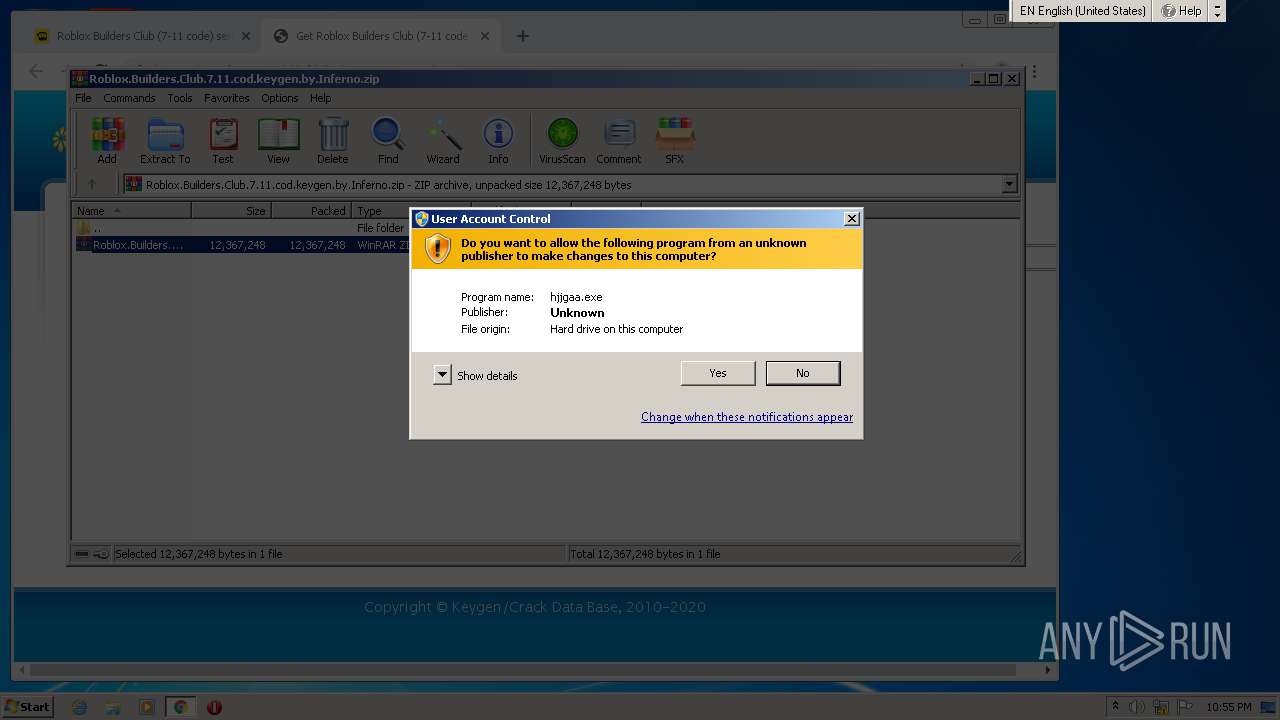The width and height of the screenshot is (1280, 720).
Task: Open Internet Explorer from the taskbar
Action: pos(80,707)
